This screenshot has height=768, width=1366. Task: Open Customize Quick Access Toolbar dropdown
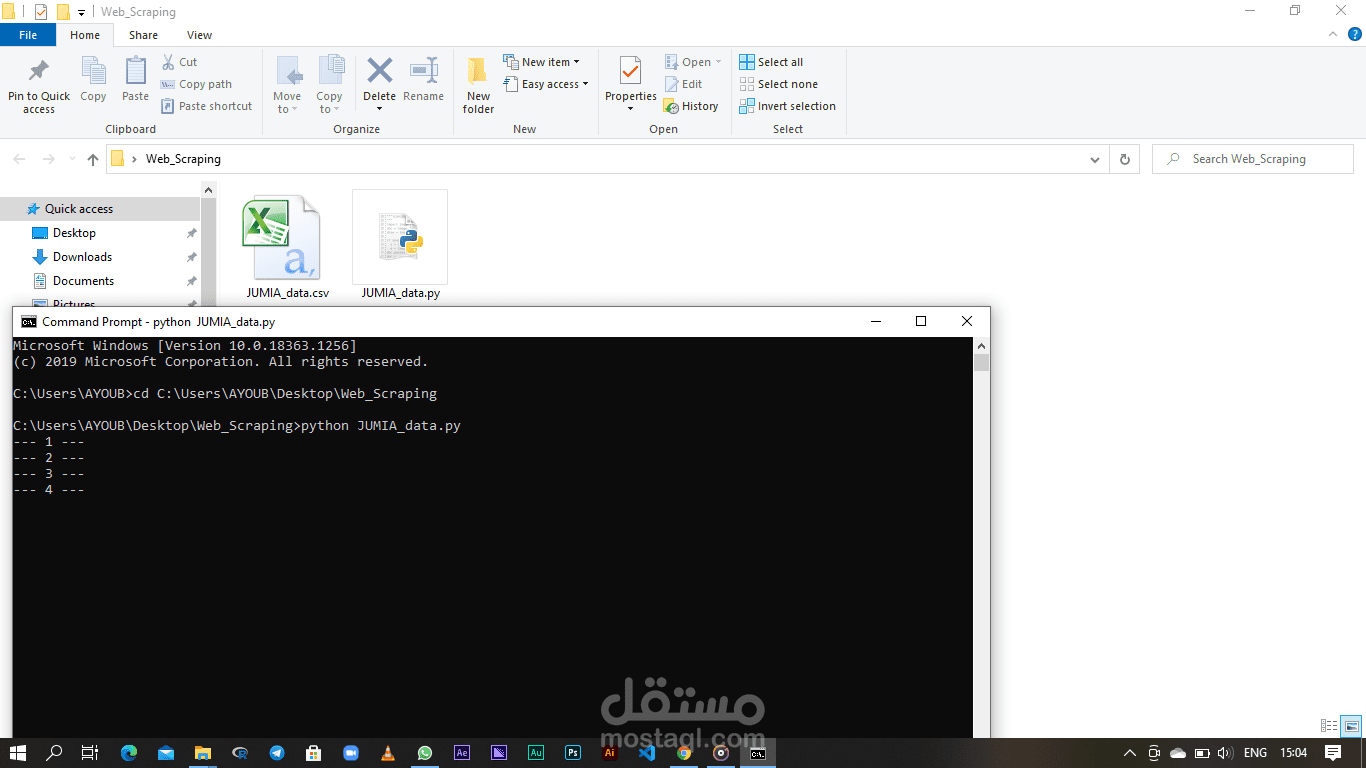click(82, 13)
